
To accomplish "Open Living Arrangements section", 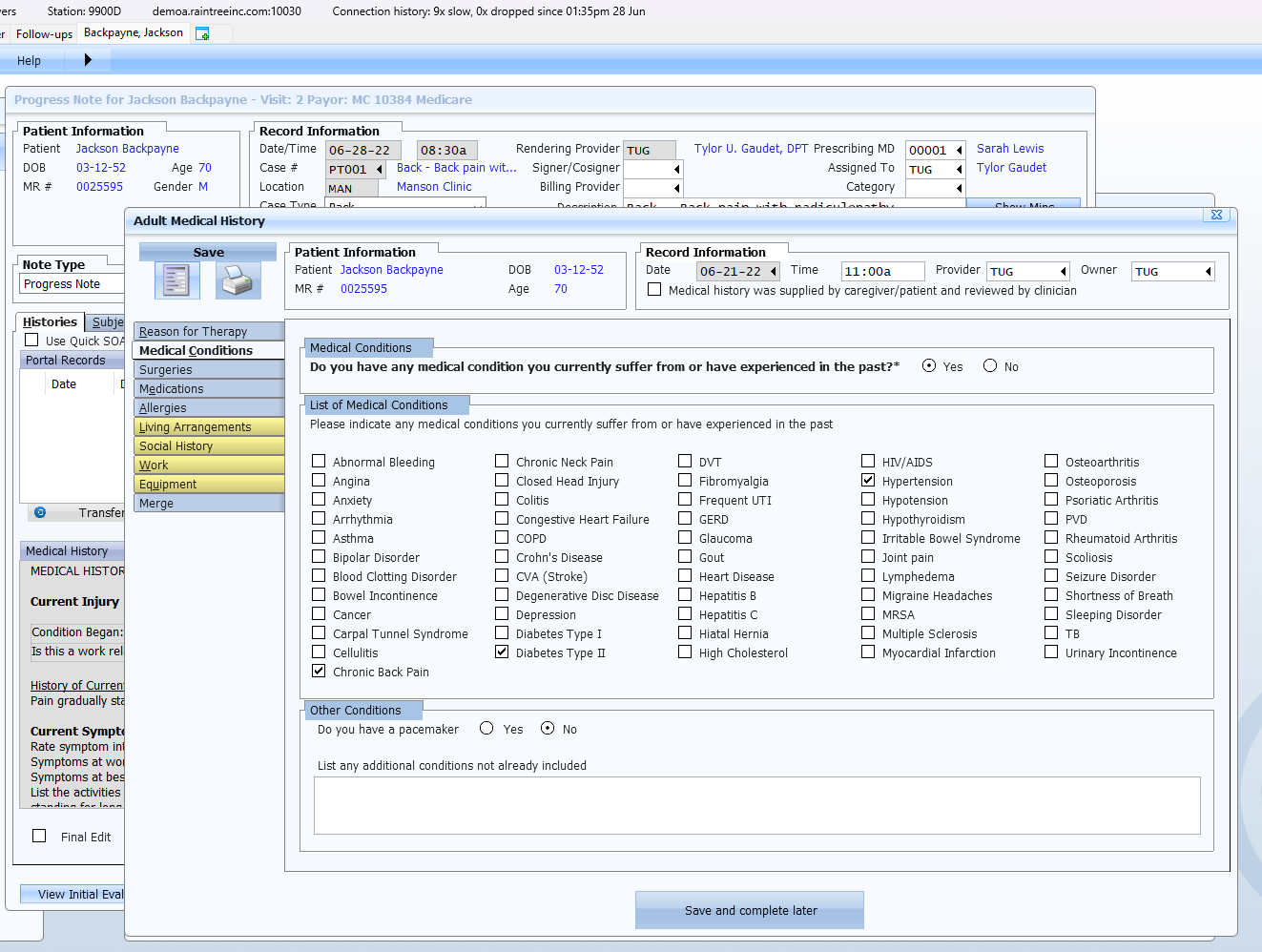I will click(x=209, y=426).
